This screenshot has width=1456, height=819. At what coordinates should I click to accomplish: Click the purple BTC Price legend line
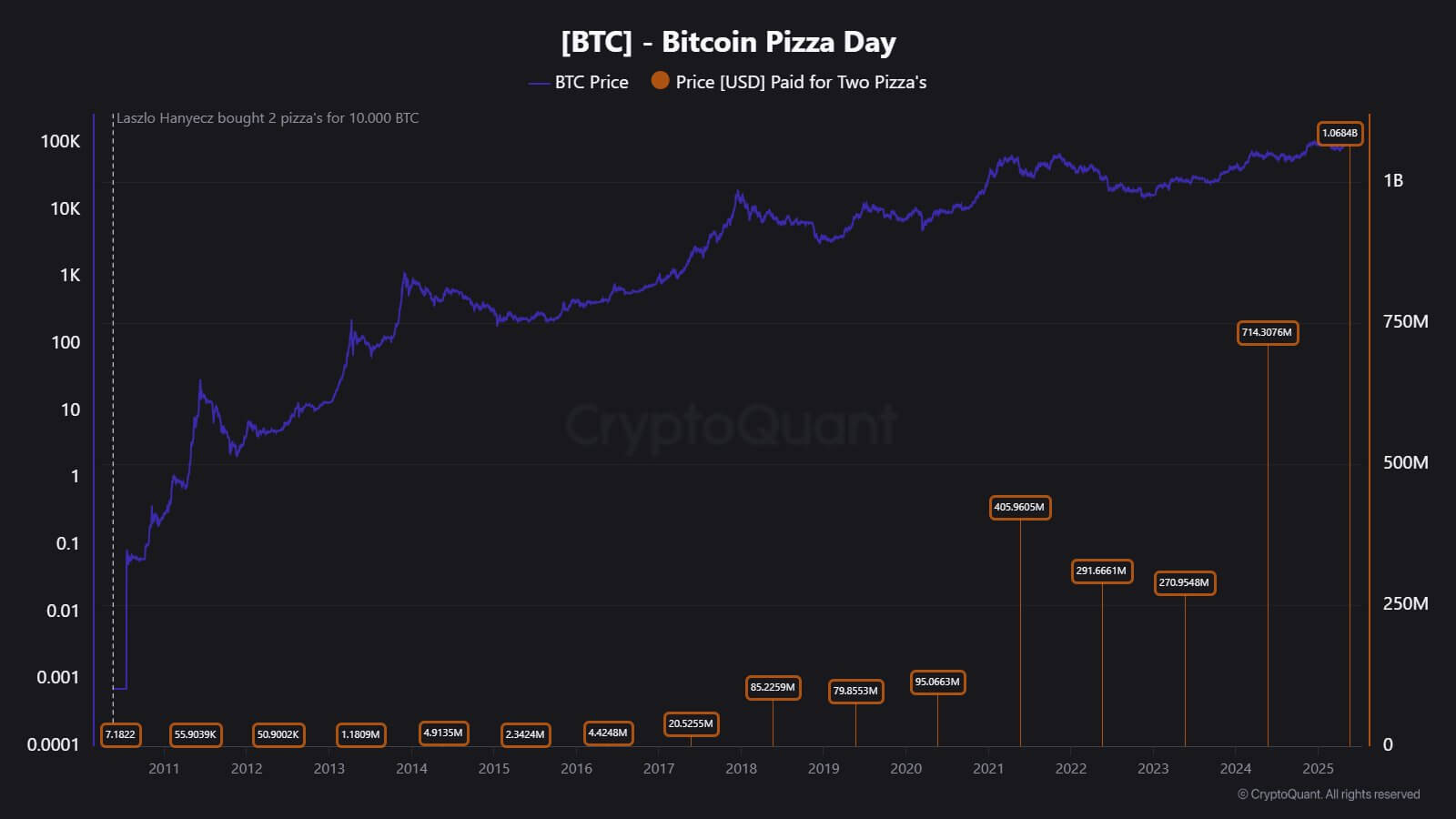tap(539, 83)
